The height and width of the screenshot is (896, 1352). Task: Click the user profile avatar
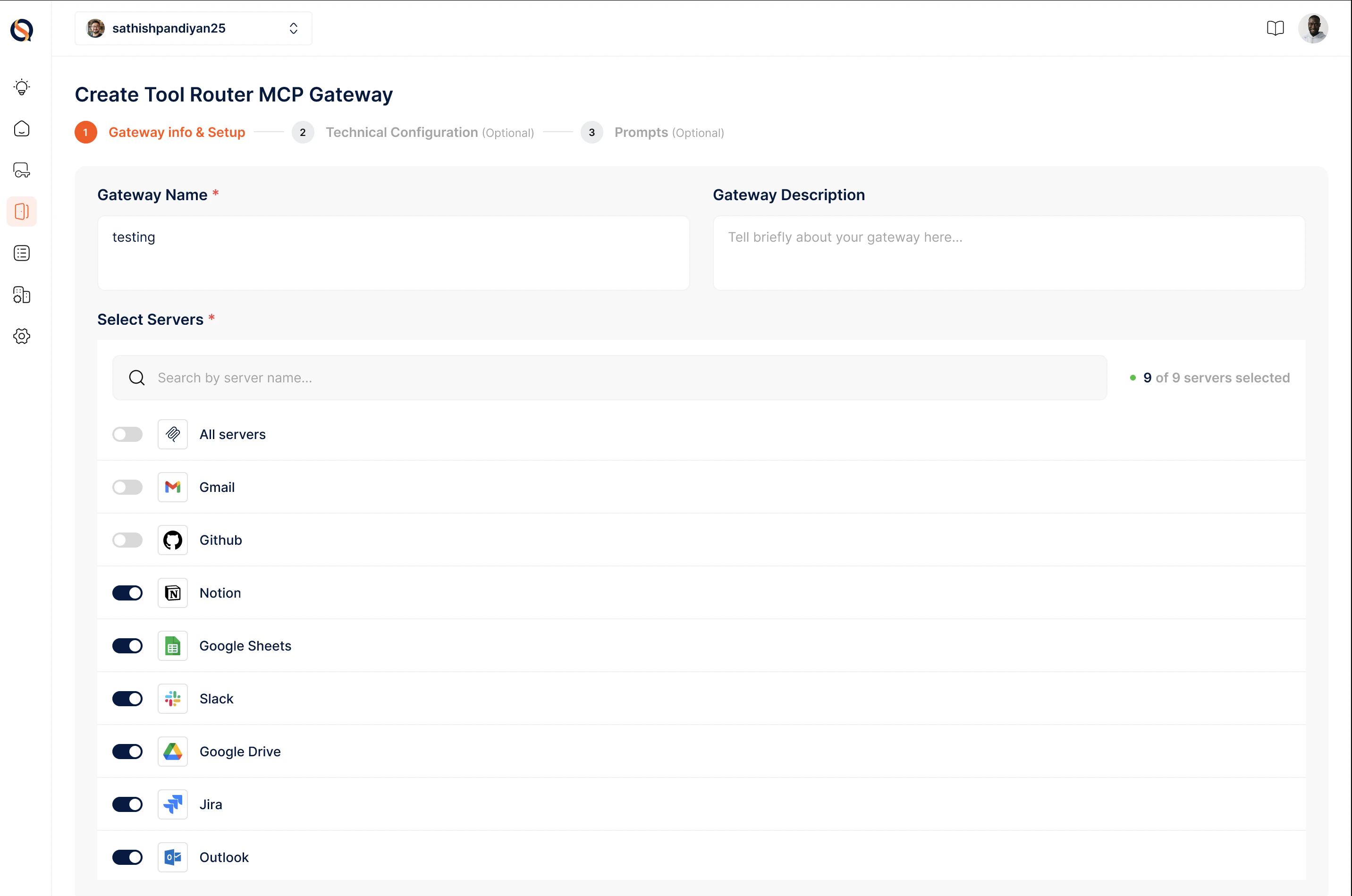tap(1312, 28)
